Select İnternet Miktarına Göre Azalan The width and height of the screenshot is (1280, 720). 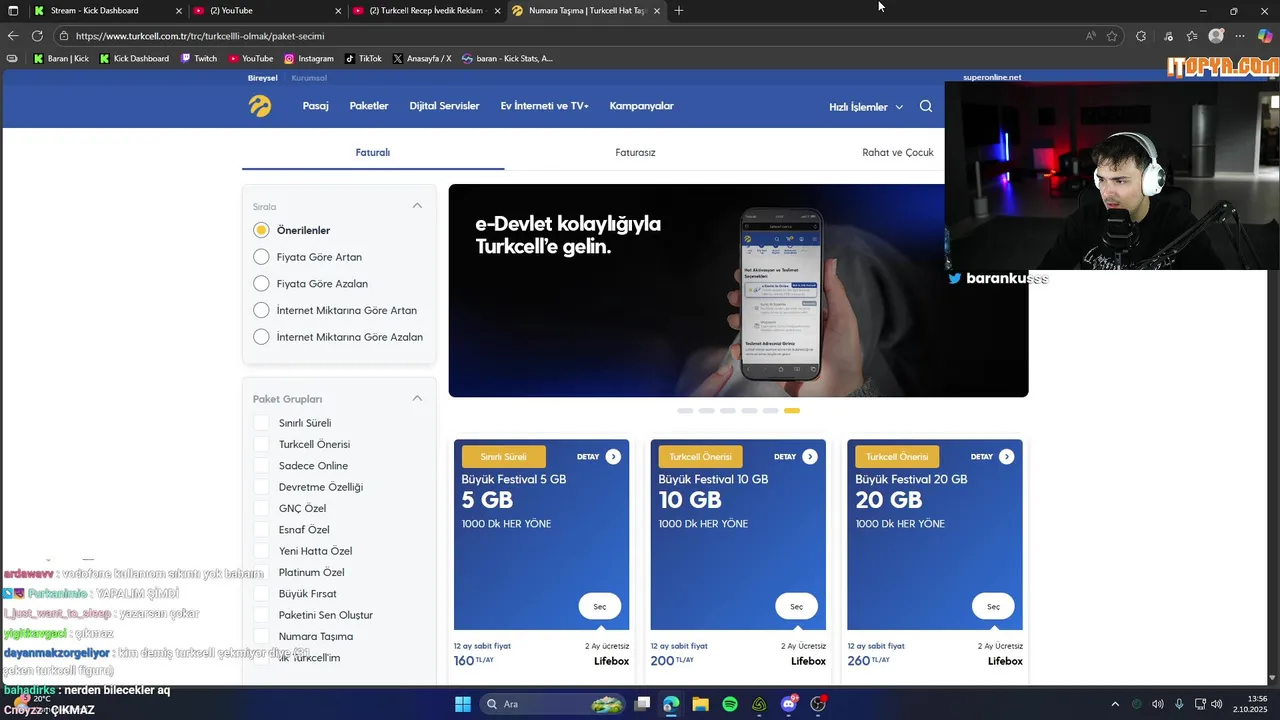261,337
